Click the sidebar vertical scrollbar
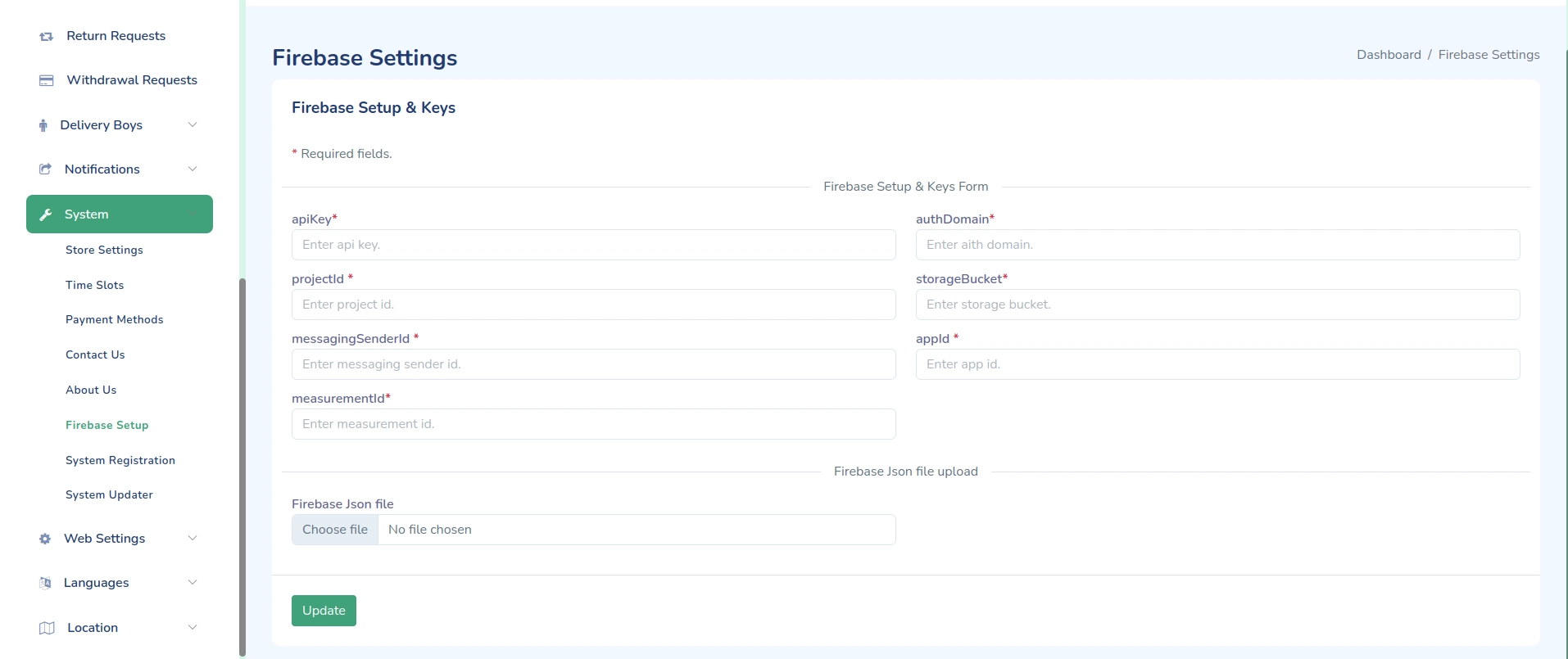 click(x=242, y=467)
